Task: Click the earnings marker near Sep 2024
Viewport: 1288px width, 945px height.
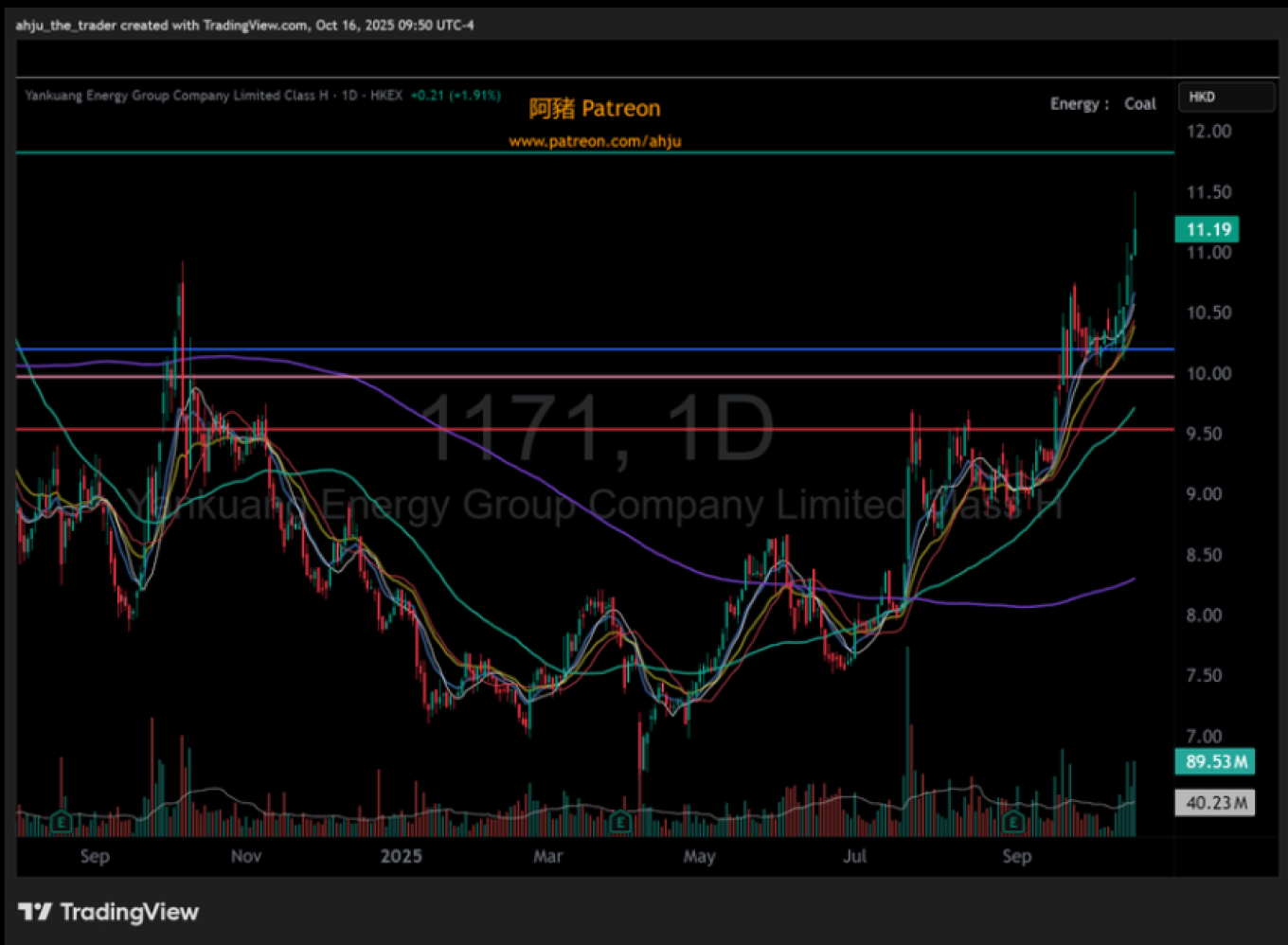Action: pyautogui.click(x=62, y=821)
